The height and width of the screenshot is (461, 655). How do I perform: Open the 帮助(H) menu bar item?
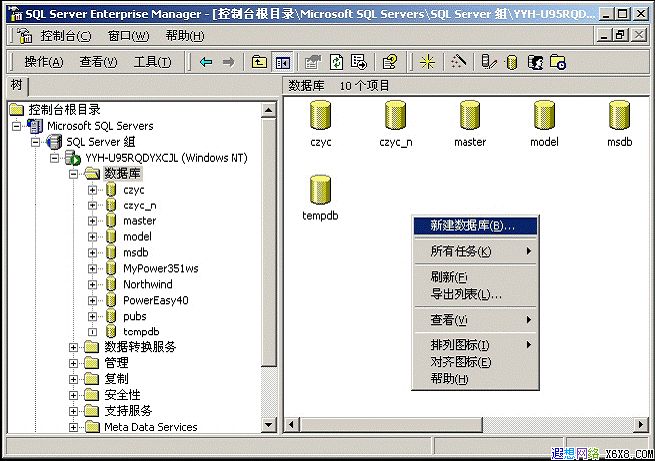(185, 36)
